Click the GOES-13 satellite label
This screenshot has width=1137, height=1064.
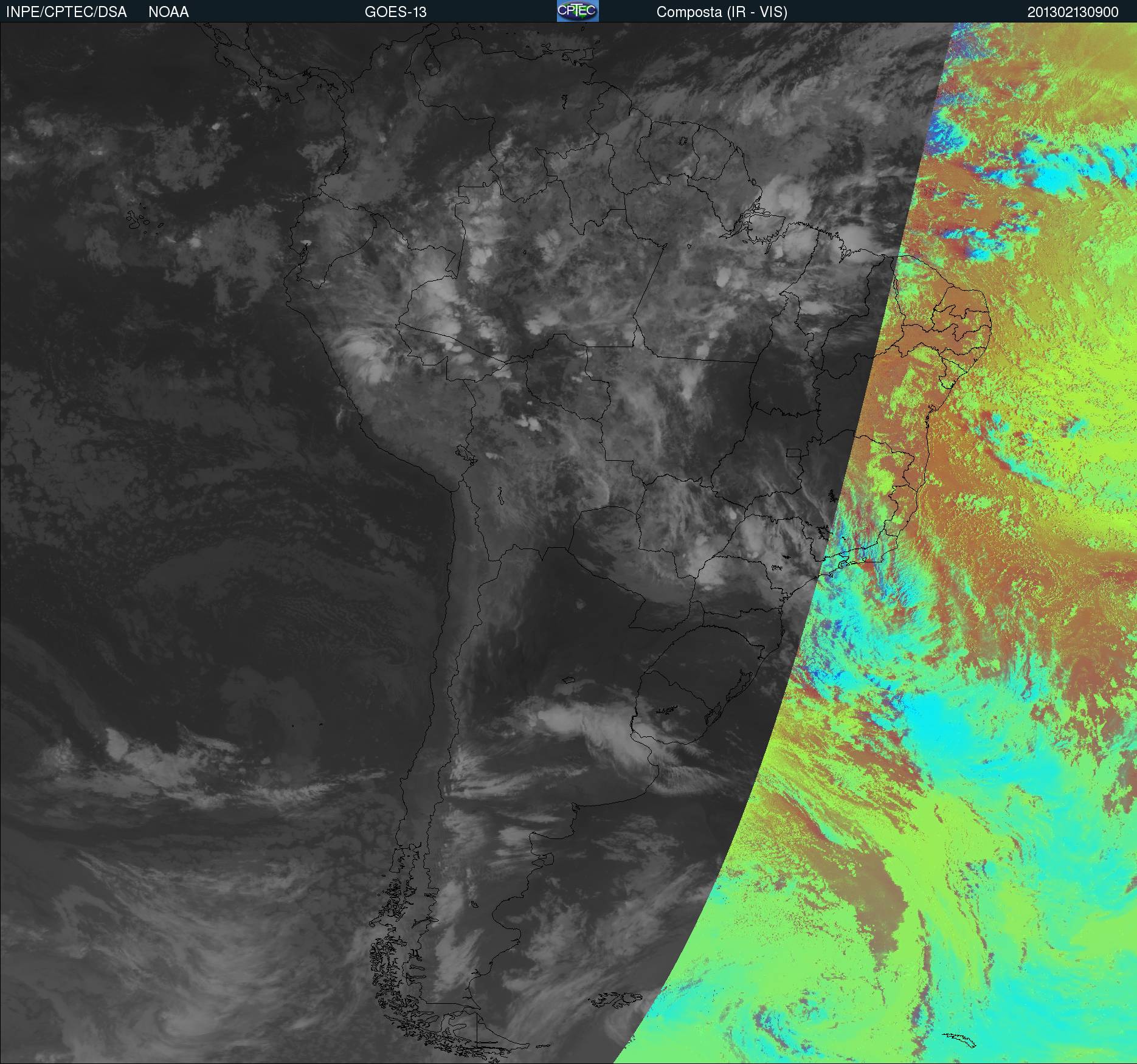pos(396,12)
